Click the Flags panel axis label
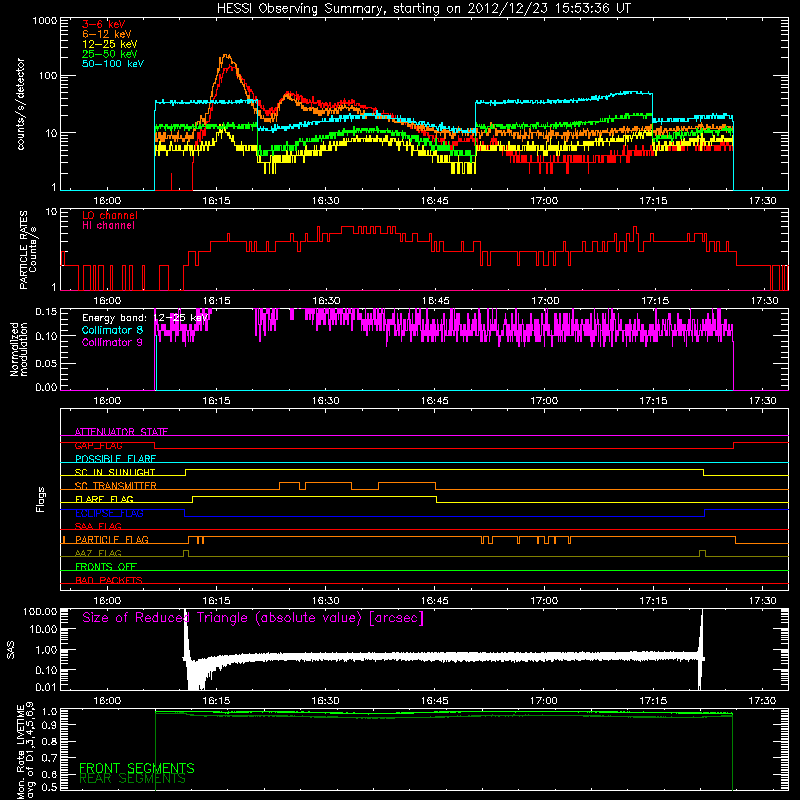The width and height of the screenshot is (800, 800). pyautogui.click(x=41, y=499)
